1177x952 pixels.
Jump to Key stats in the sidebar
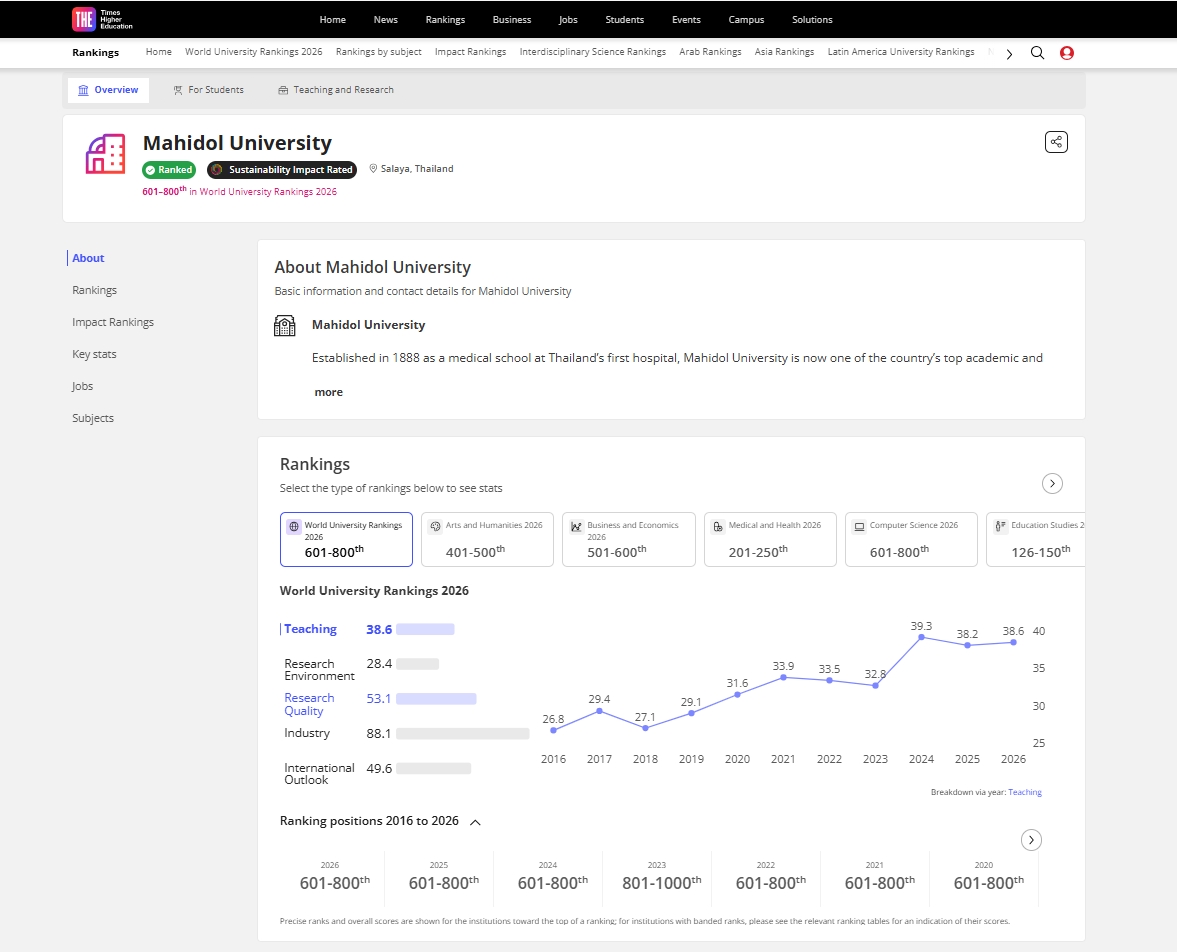point(94,354)
